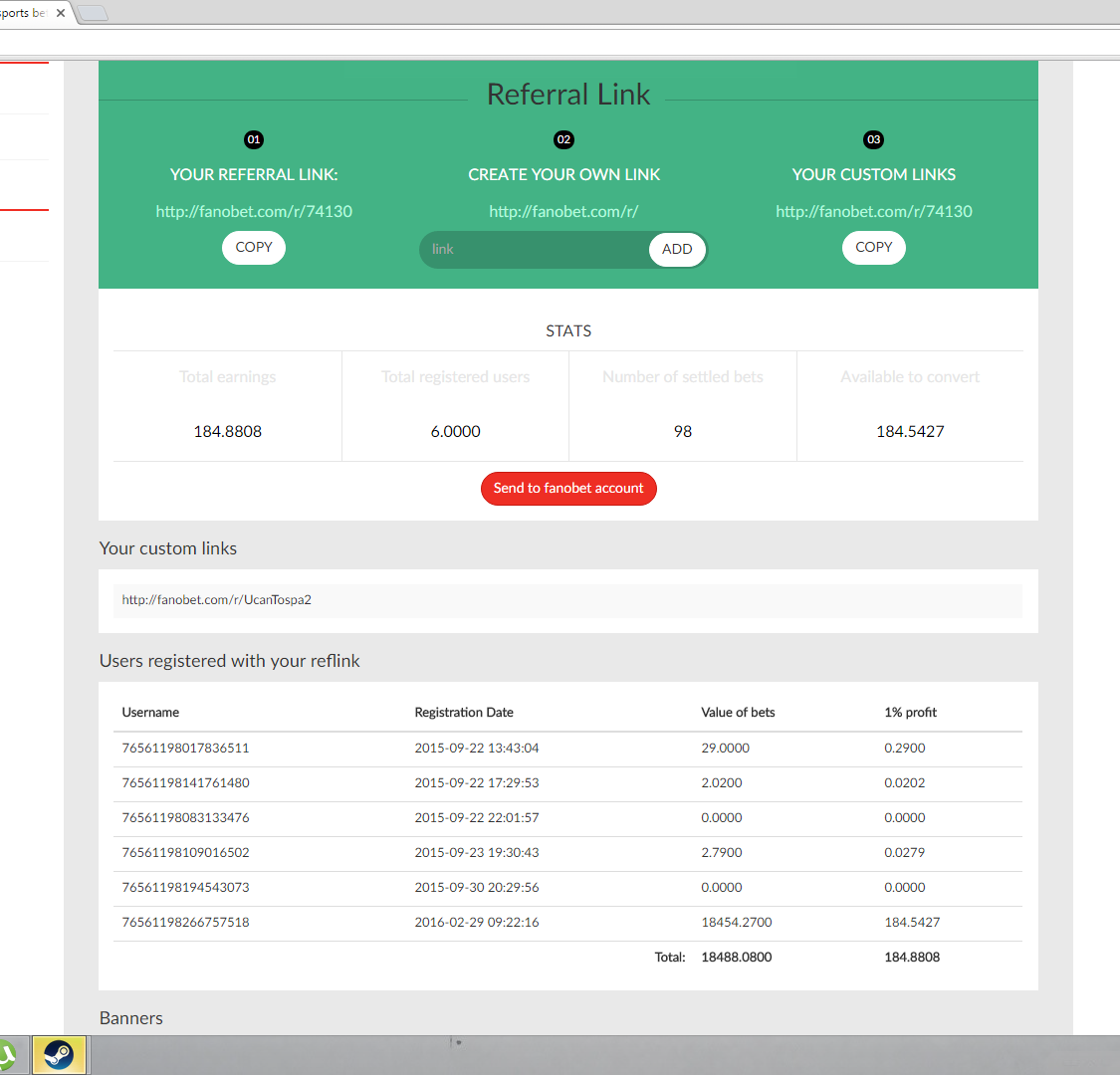The height and width of the screenshot is (1075, 1120).
Task: Click registration date 2016-02-29 09:22:16
Action: coord(477,922)
